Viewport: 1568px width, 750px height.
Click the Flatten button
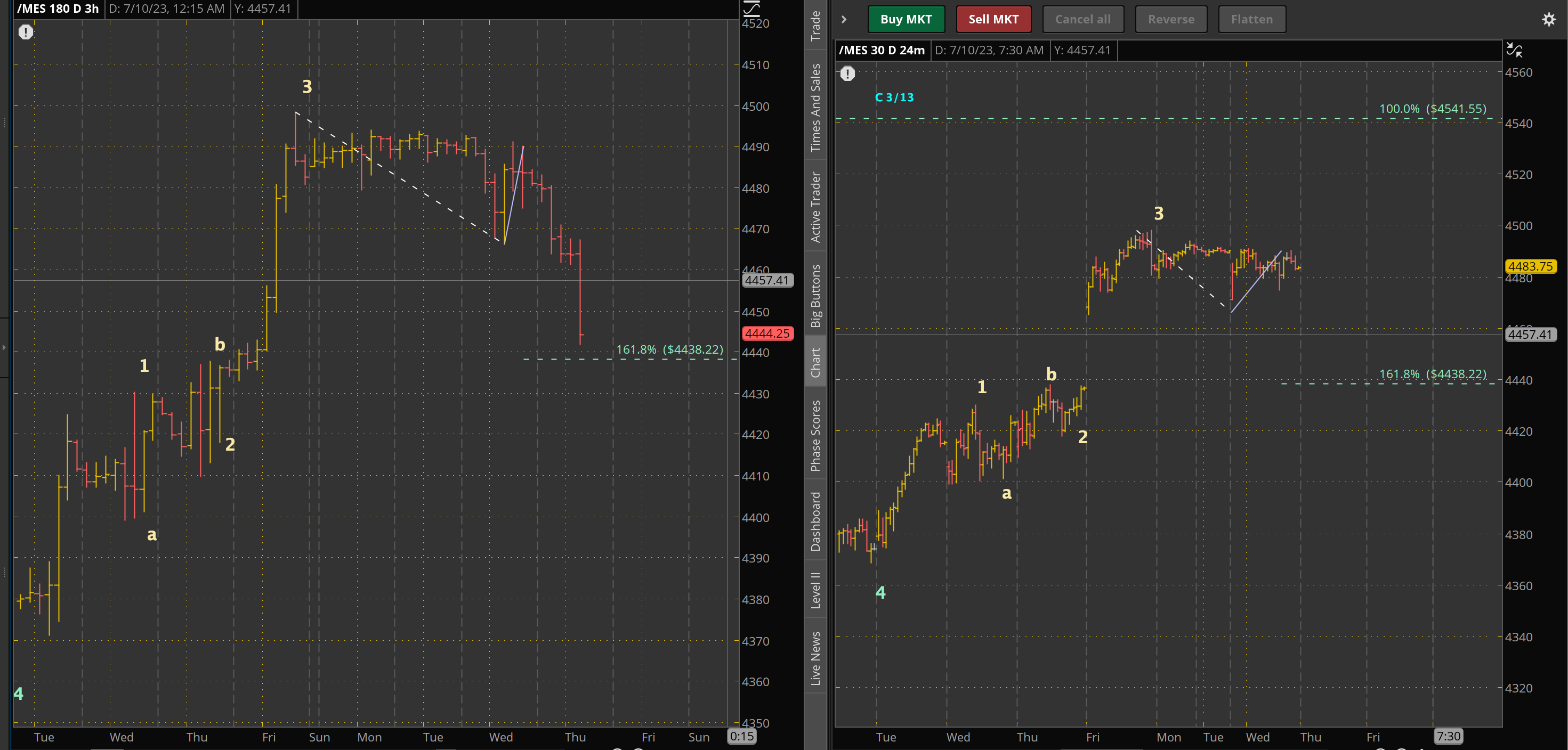(1251, 20)
